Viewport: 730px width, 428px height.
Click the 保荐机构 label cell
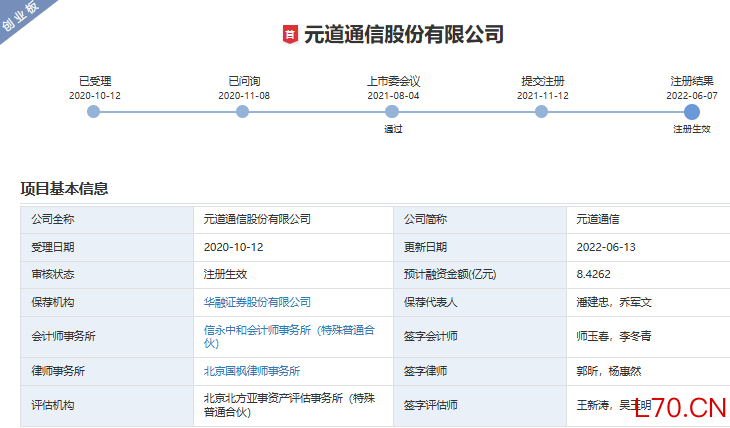(107, 302)
